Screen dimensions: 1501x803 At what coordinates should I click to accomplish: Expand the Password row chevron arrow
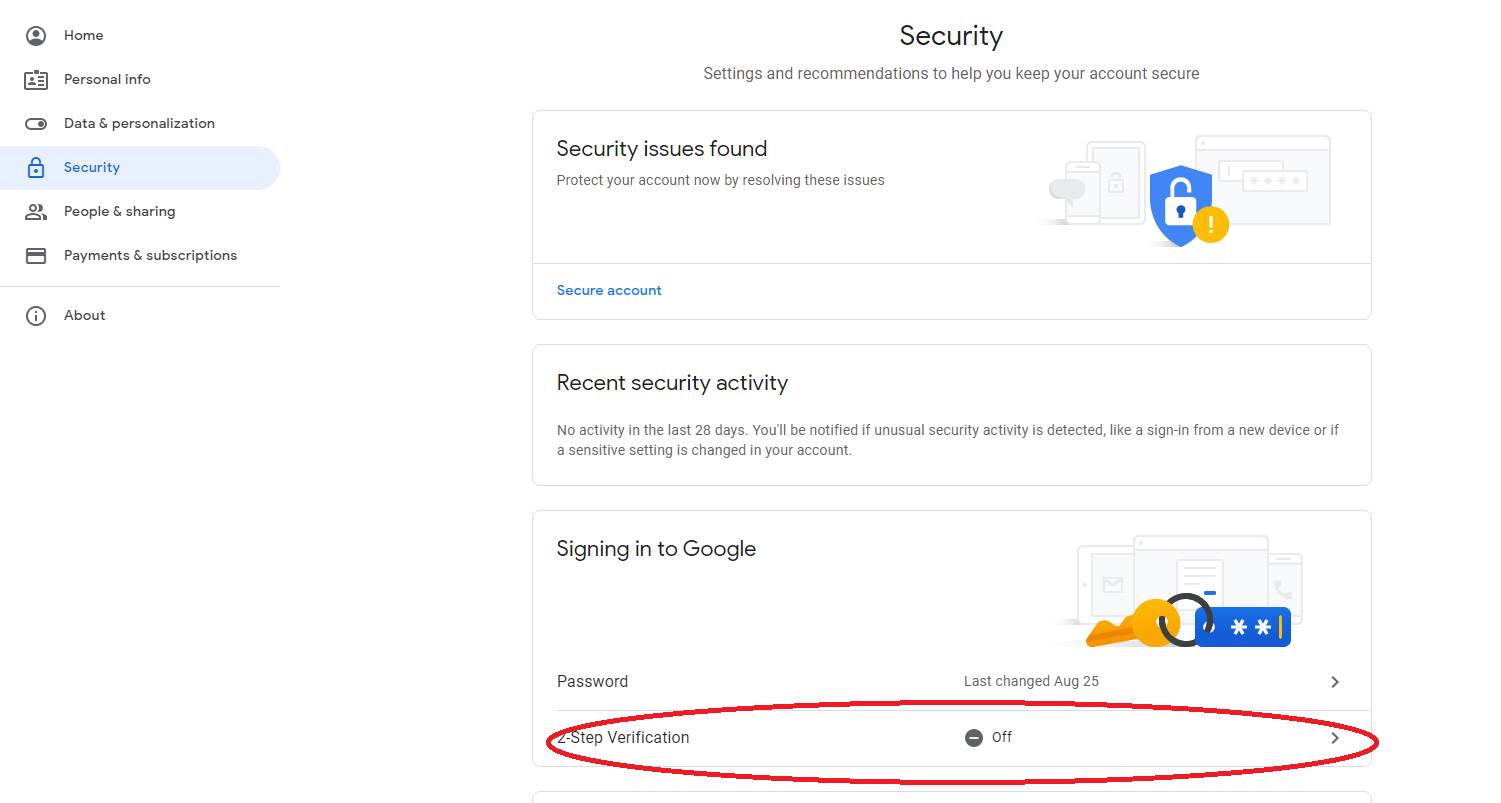click(1335, 682)
